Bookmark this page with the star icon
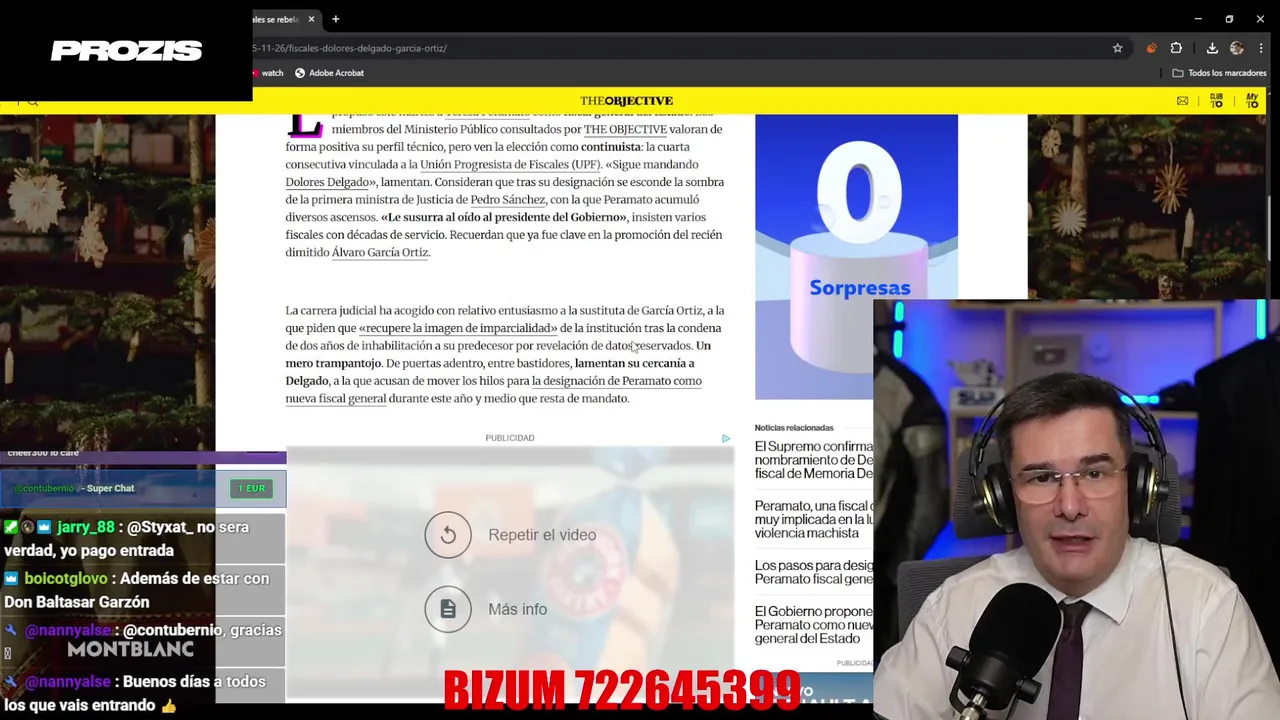1280x720 pixels. (x=1117, y=48)
